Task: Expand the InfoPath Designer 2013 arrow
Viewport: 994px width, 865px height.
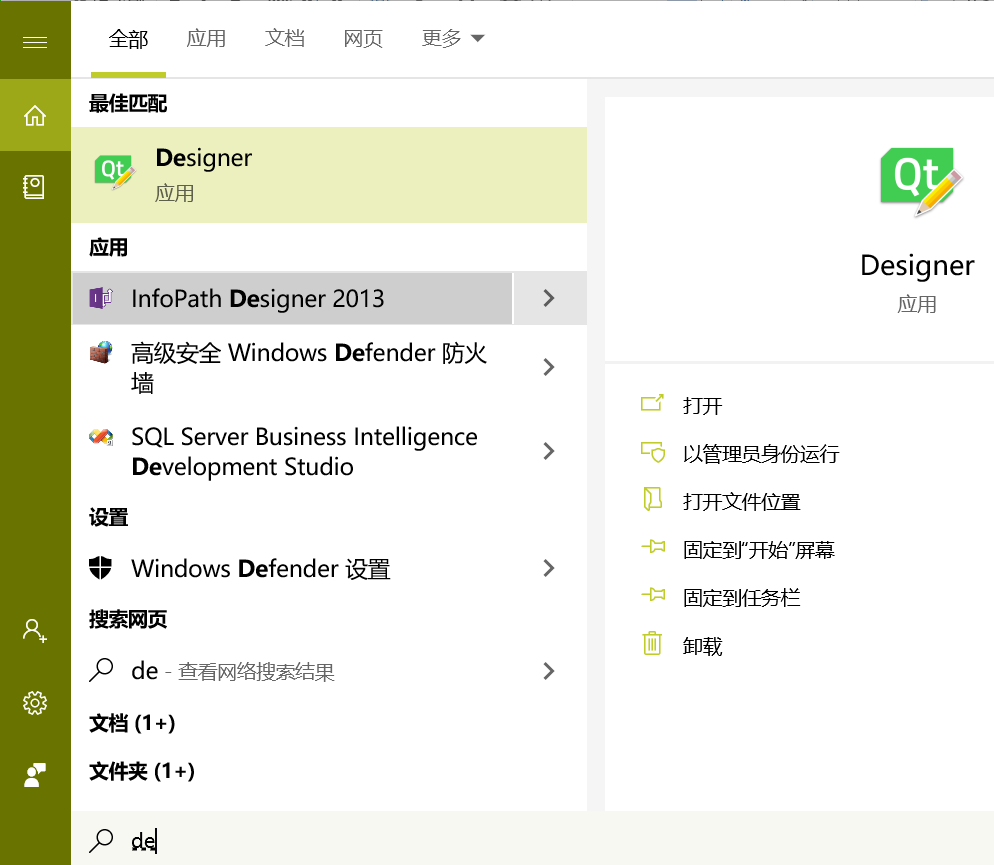Action: coord(549,298)
